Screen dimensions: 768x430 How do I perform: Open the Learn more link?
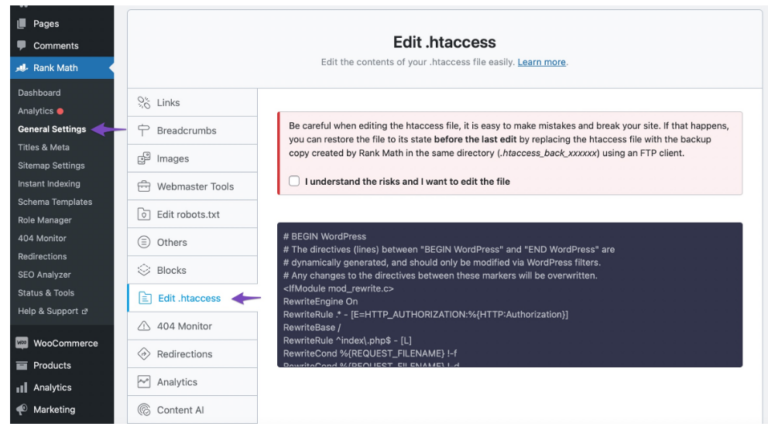(542, 62)
